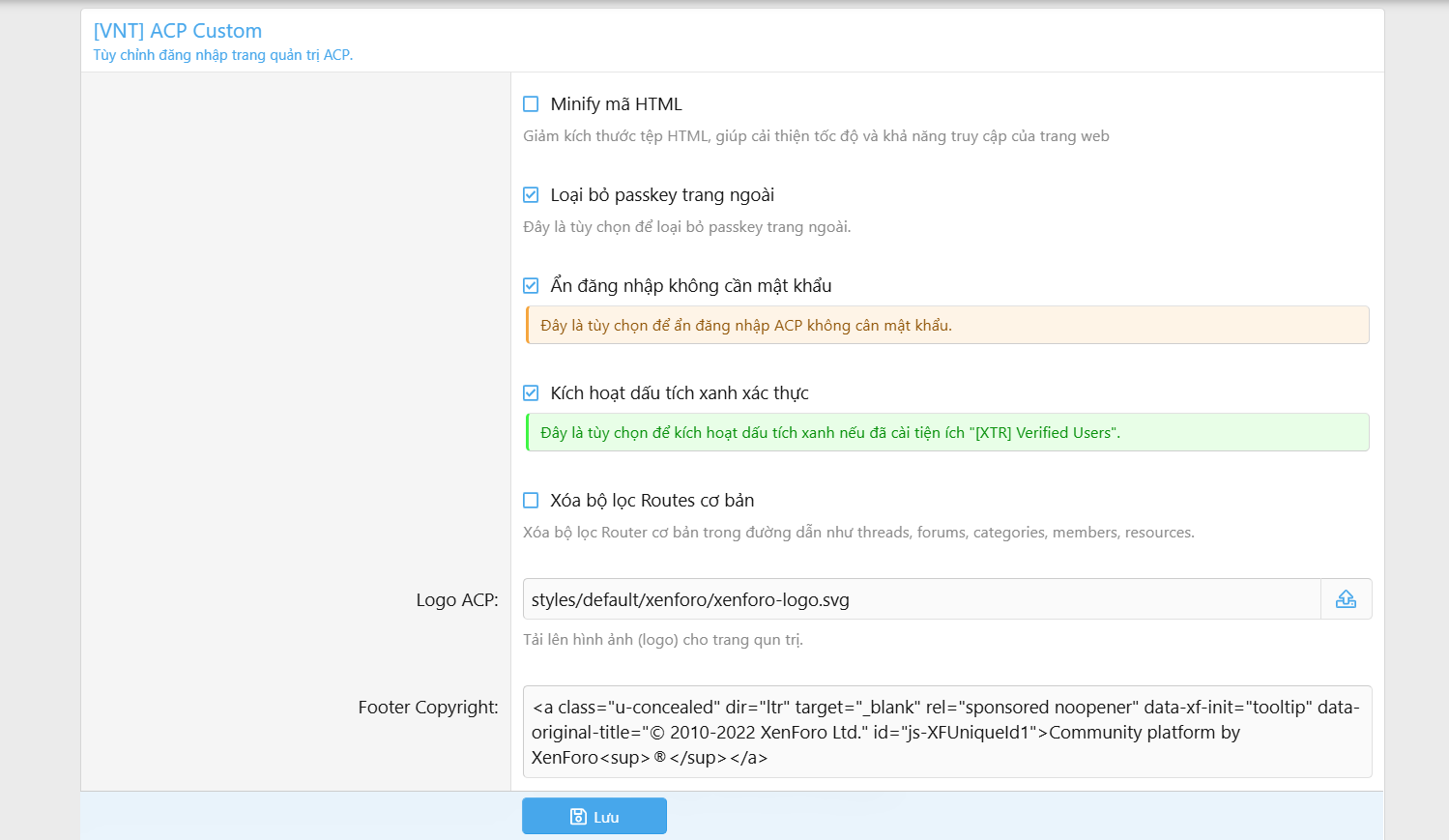Image resolution: width=1449 pixels, height=840 pixels.
Task: Enable the Minify mã HTML checkbox
Action: pyautogui.click(x=531, y=103)
